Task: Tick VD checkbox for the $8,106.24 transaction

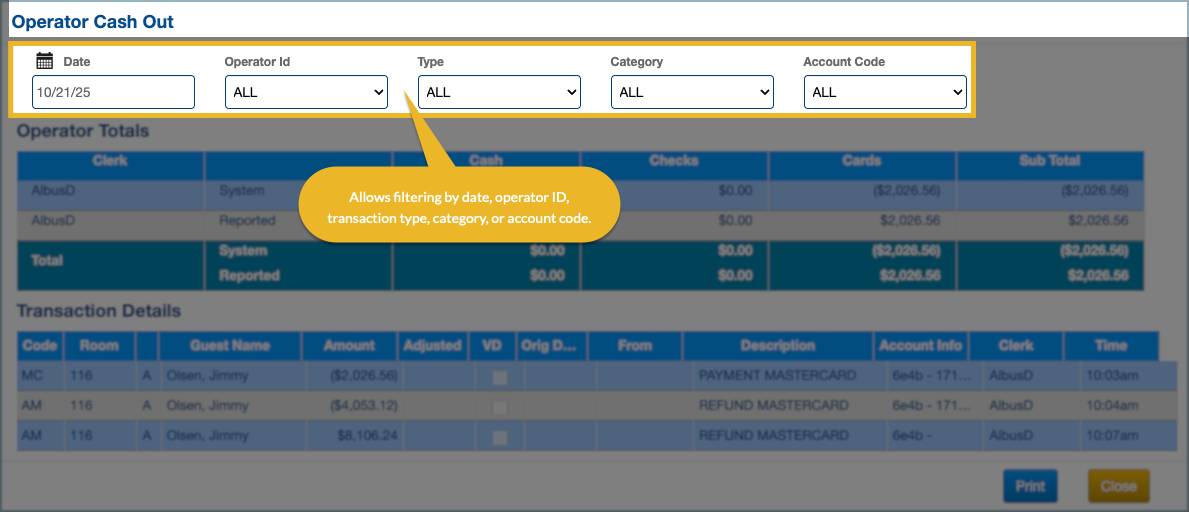Action: click(x=500, y=437)
